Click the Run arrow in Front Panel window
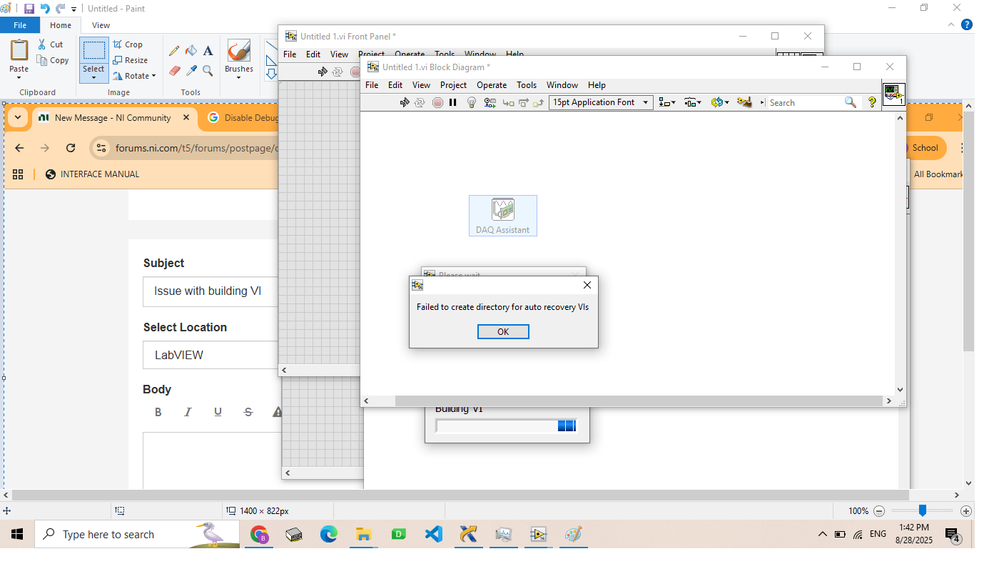This screenshot has height=587, width=999. (x=322, y=72)
